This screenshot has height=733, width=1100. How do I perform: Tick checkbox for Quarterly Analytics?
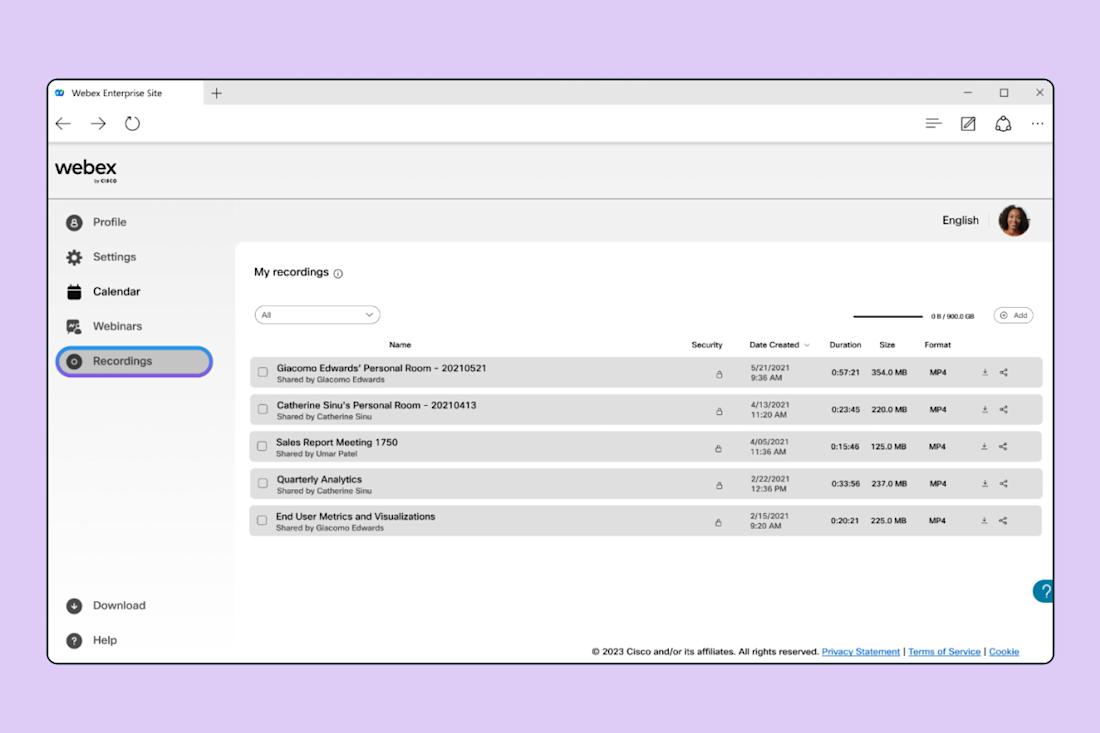[262, 484]
